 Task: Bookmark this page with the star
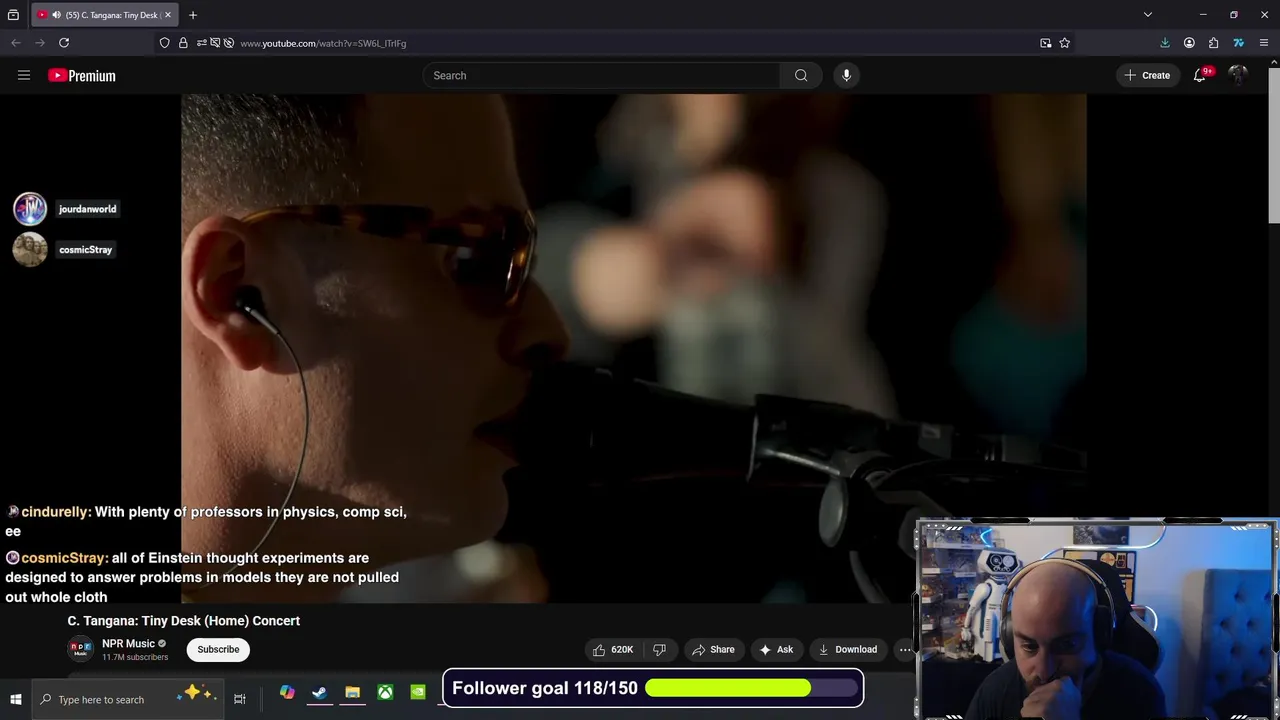tap(1065, 43)
